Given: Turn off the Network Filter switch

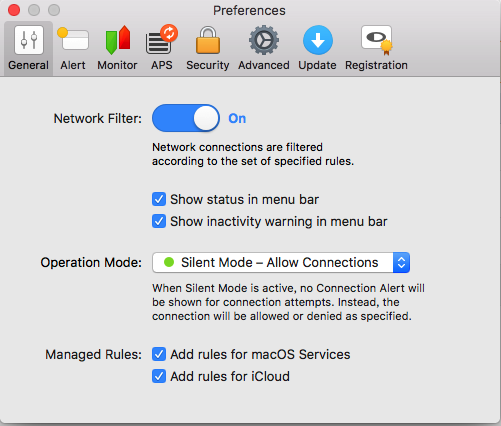Looking at the screenshot, I should [x=186, y=118].
